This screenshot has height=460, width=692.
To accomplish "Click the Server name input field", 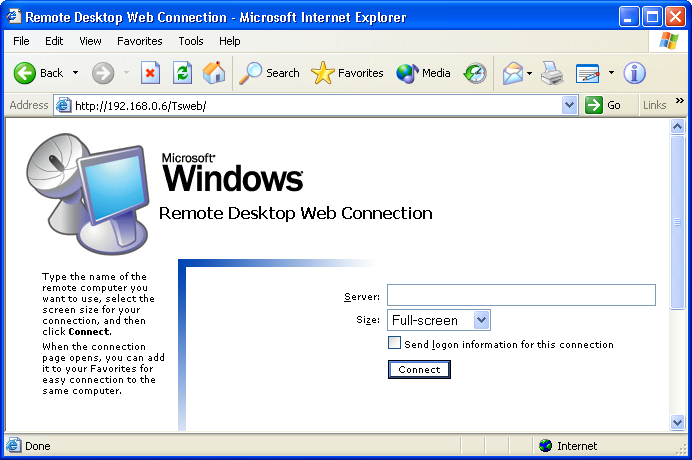I will (521, 295).
